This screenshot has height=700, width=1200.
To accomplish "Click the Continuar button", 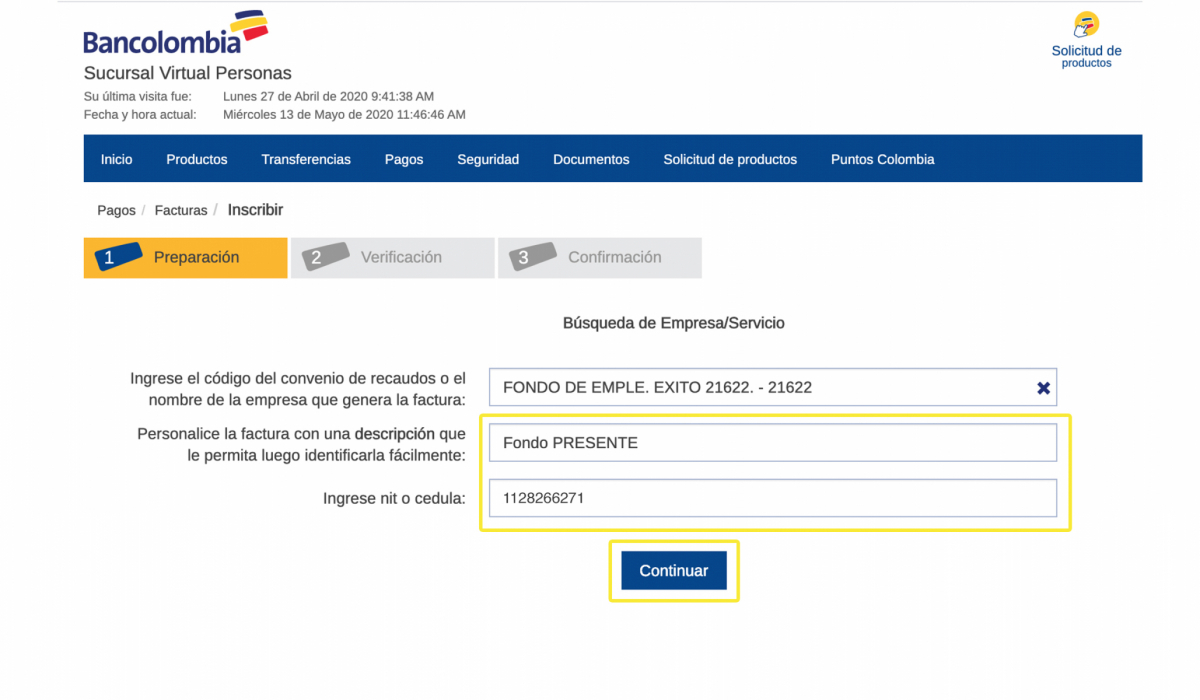I will [x=674, y=570].
